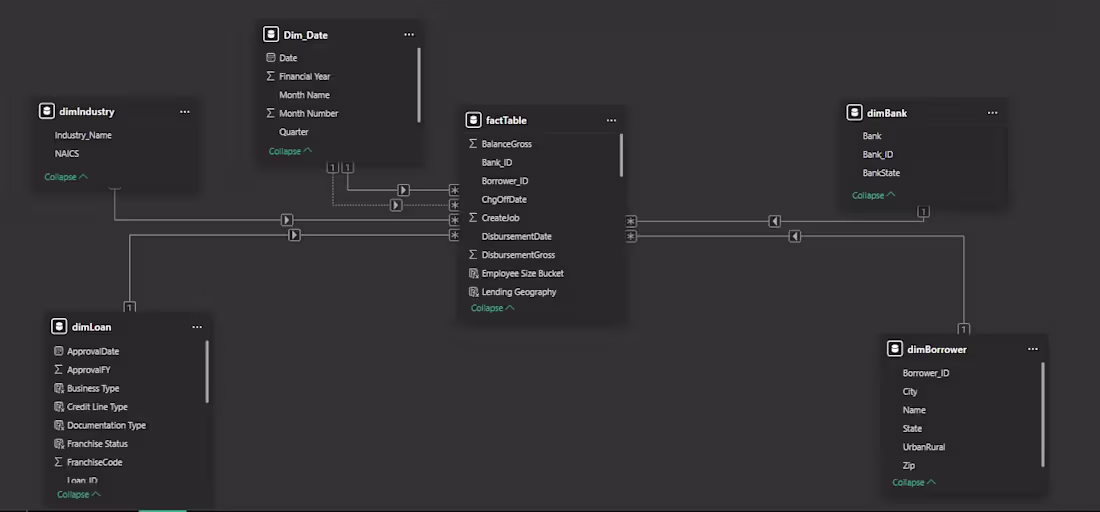Viewport: 1100px width, 512px height.
Task: Select the UrbanRural field
Action: tap(924, 447)
